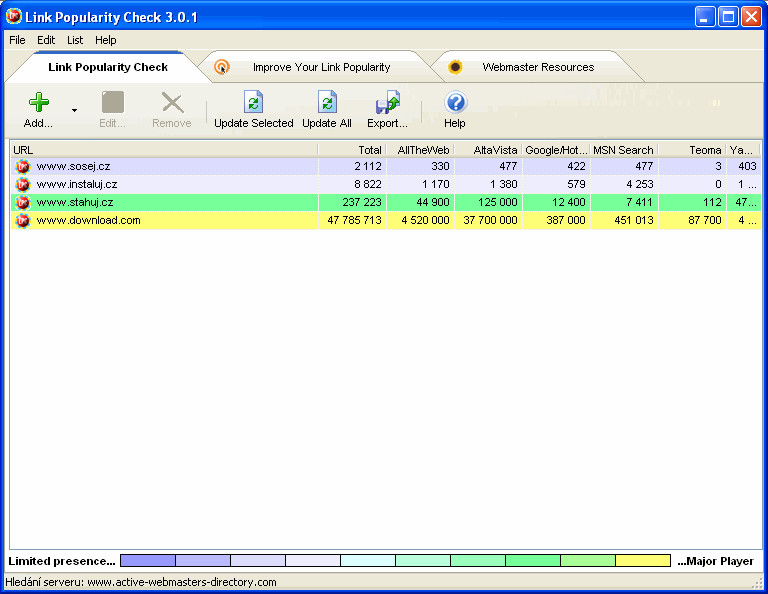Switch to Webmaster Resources tab
The image size is (768, 594).
click(538, 67)
